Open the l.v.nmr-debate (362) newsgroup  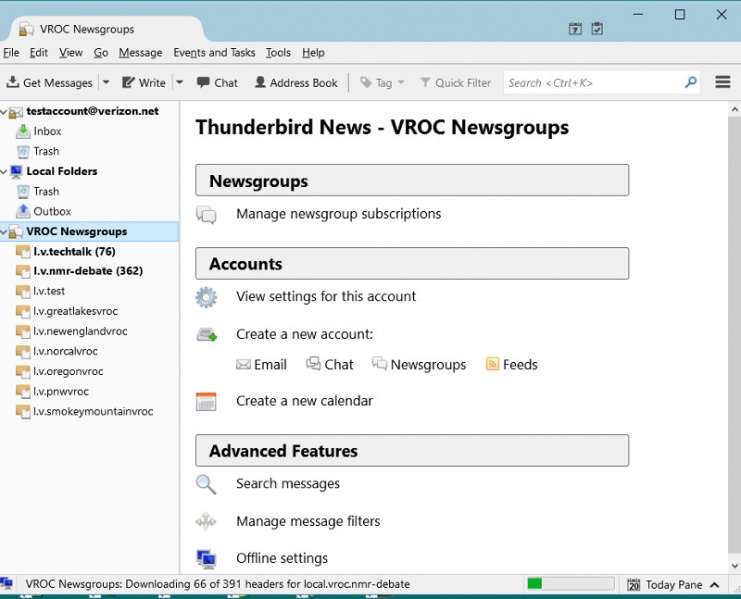click(88, 271)
